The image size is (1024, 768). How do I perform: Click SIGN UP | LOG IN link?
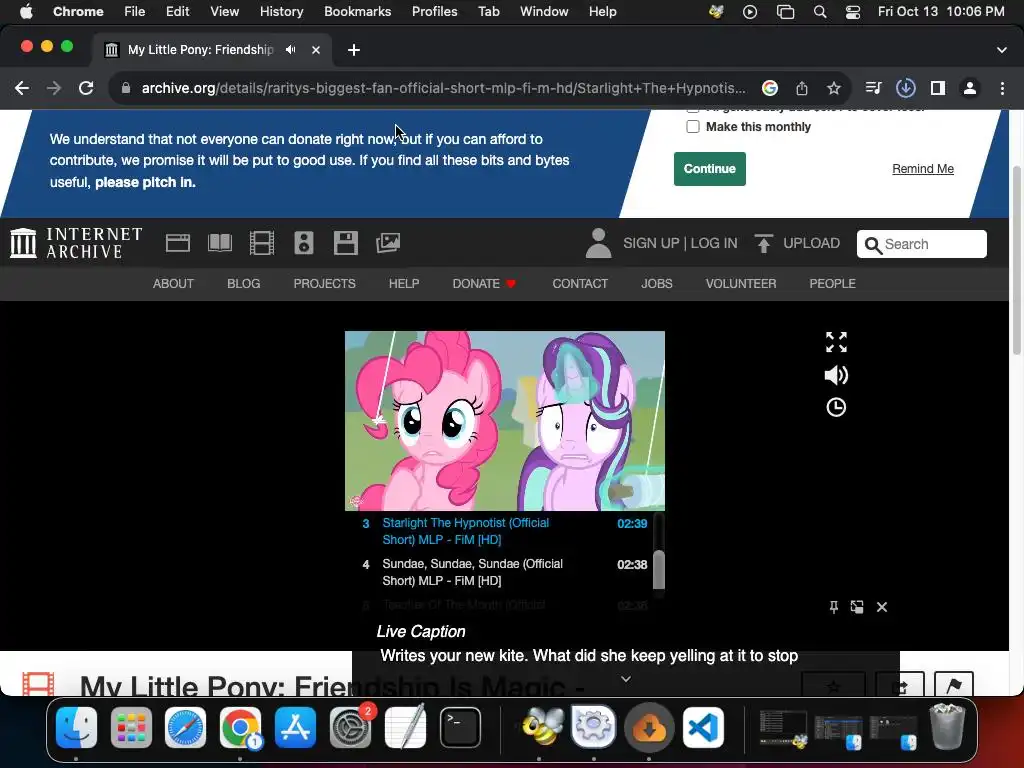click(680, 243)
